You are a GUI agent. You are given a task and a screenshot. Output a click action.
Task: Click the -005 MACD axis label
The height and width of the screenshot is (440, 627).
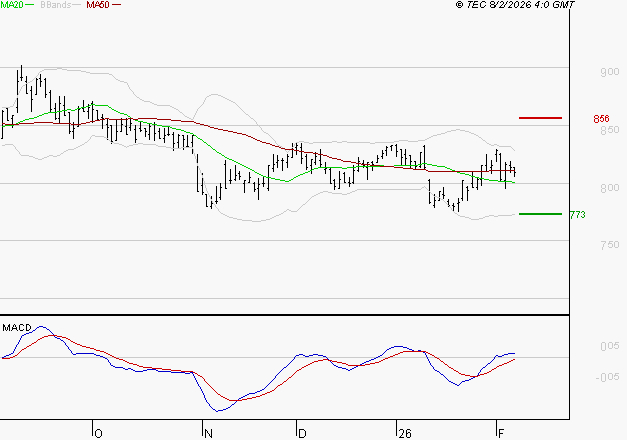pyautogui.click(x=607, y=377)
